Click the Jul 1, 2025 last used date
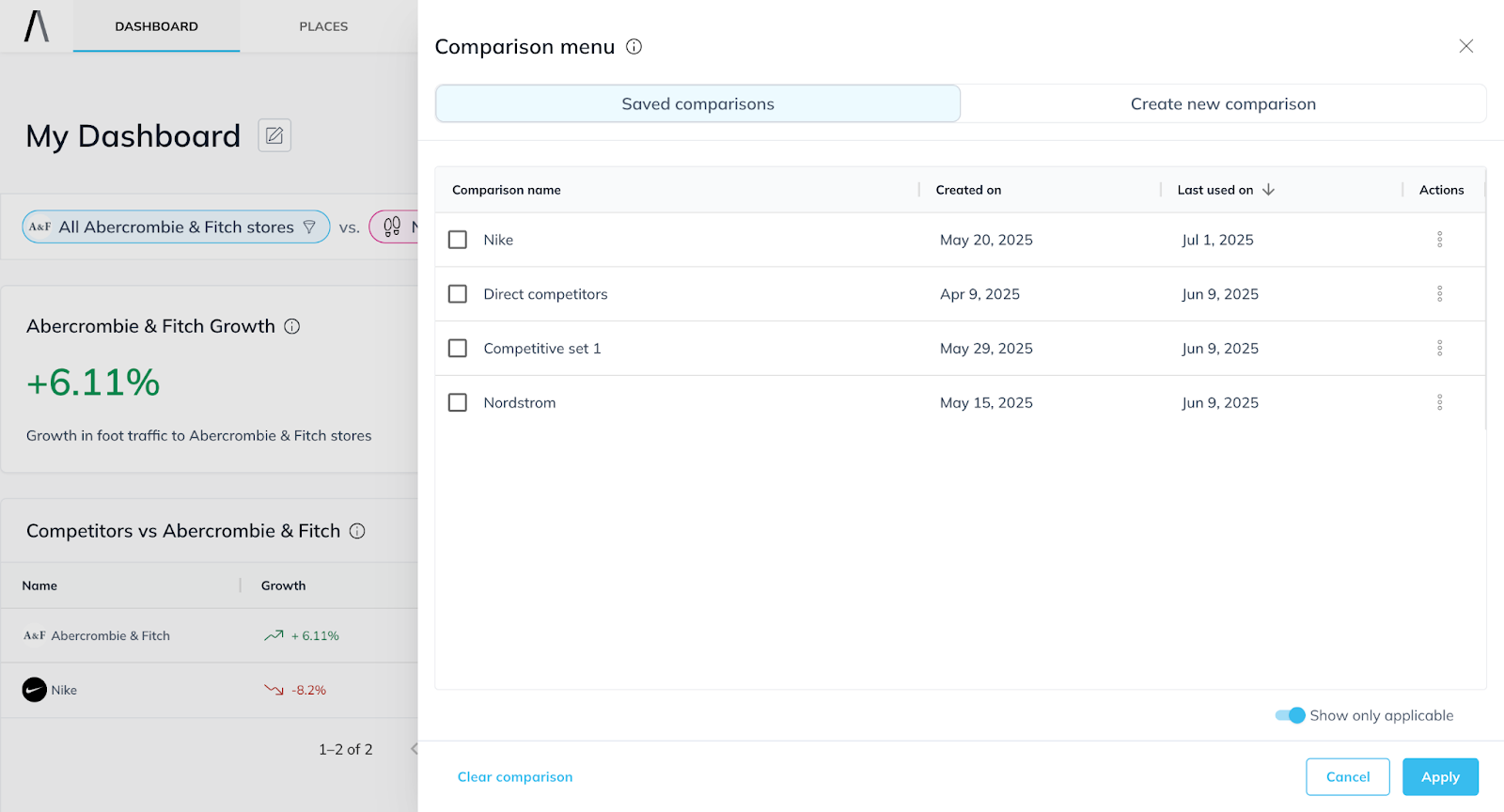Image resolution: width=1504 pixels, height=812 pixels. pyautogui.click(x=1217, y=240)
